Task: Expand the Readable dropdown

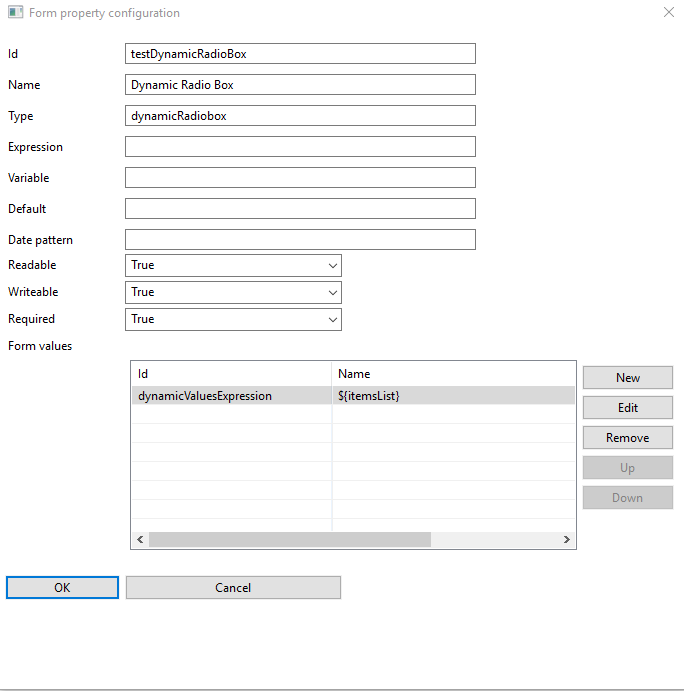Action: point(233,265)
